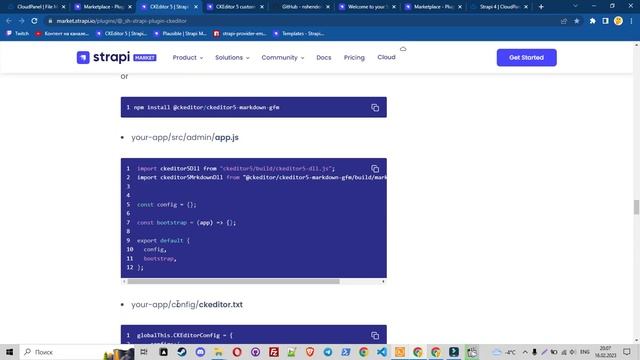Switch to the CKEditor 5 custom tab
Viewport: 640px width, 360px height.
click(x=236, y=7)
